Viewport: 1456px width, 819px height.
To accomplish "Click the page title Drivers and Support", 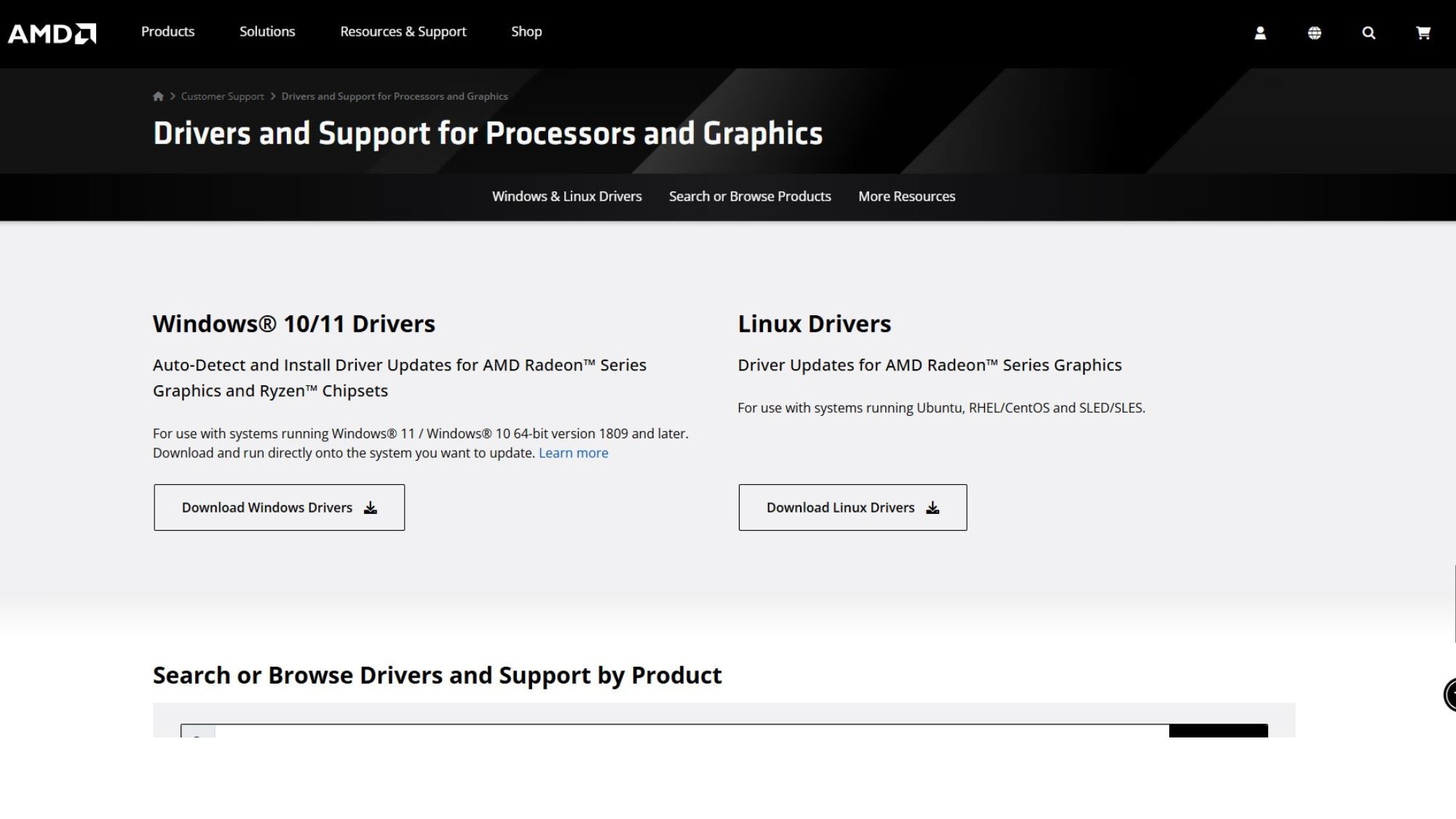I will coord(488,134).
